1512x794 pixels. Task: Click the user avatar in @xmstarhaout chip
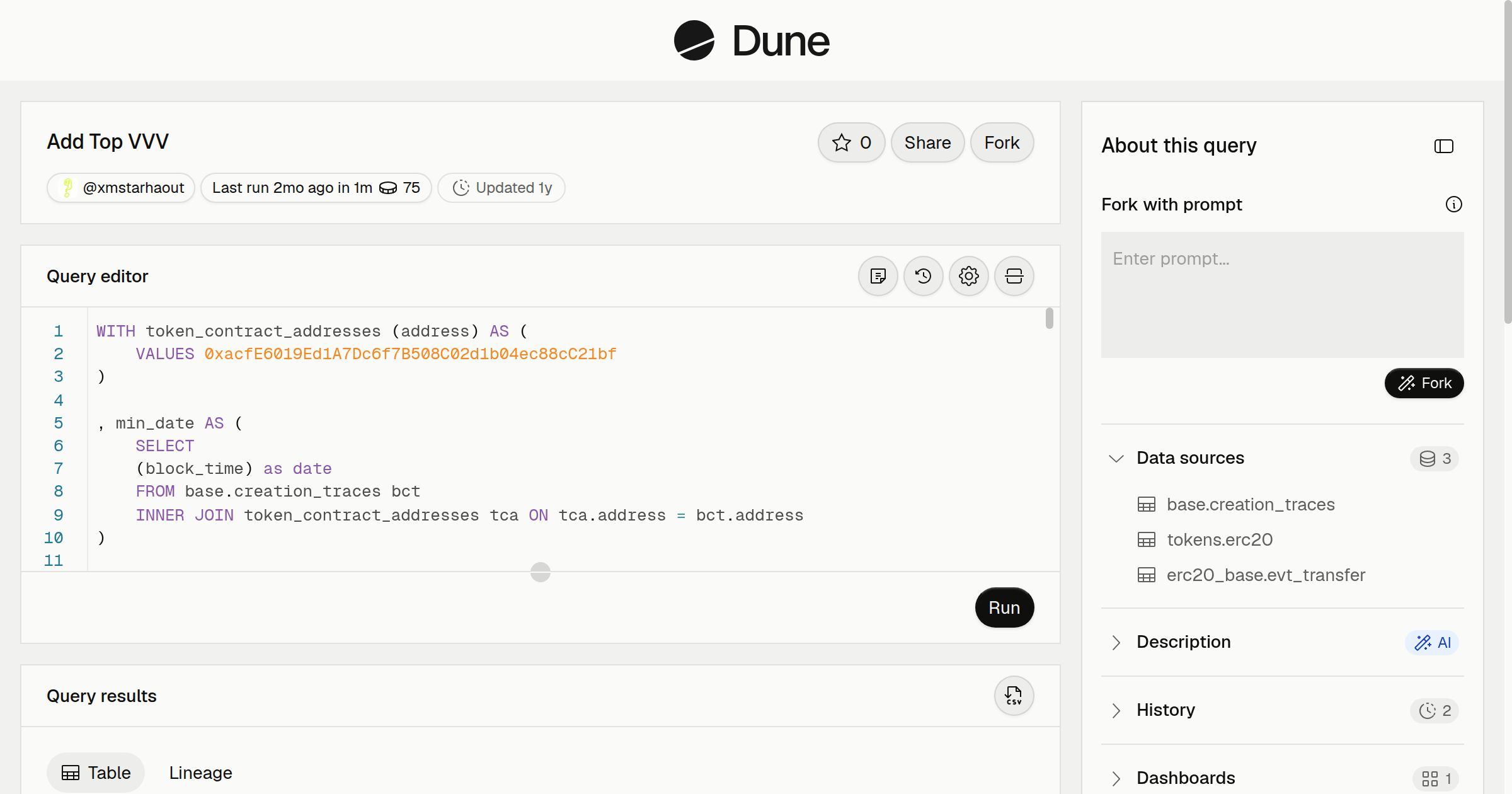(67, 188)
